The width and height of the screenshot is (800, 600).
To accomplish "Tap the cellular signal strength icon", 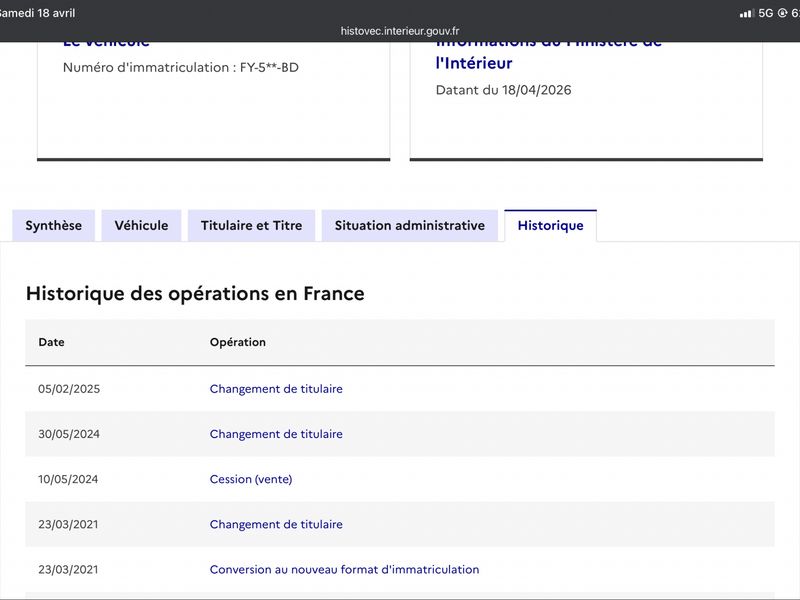I will tap(747, 13).
